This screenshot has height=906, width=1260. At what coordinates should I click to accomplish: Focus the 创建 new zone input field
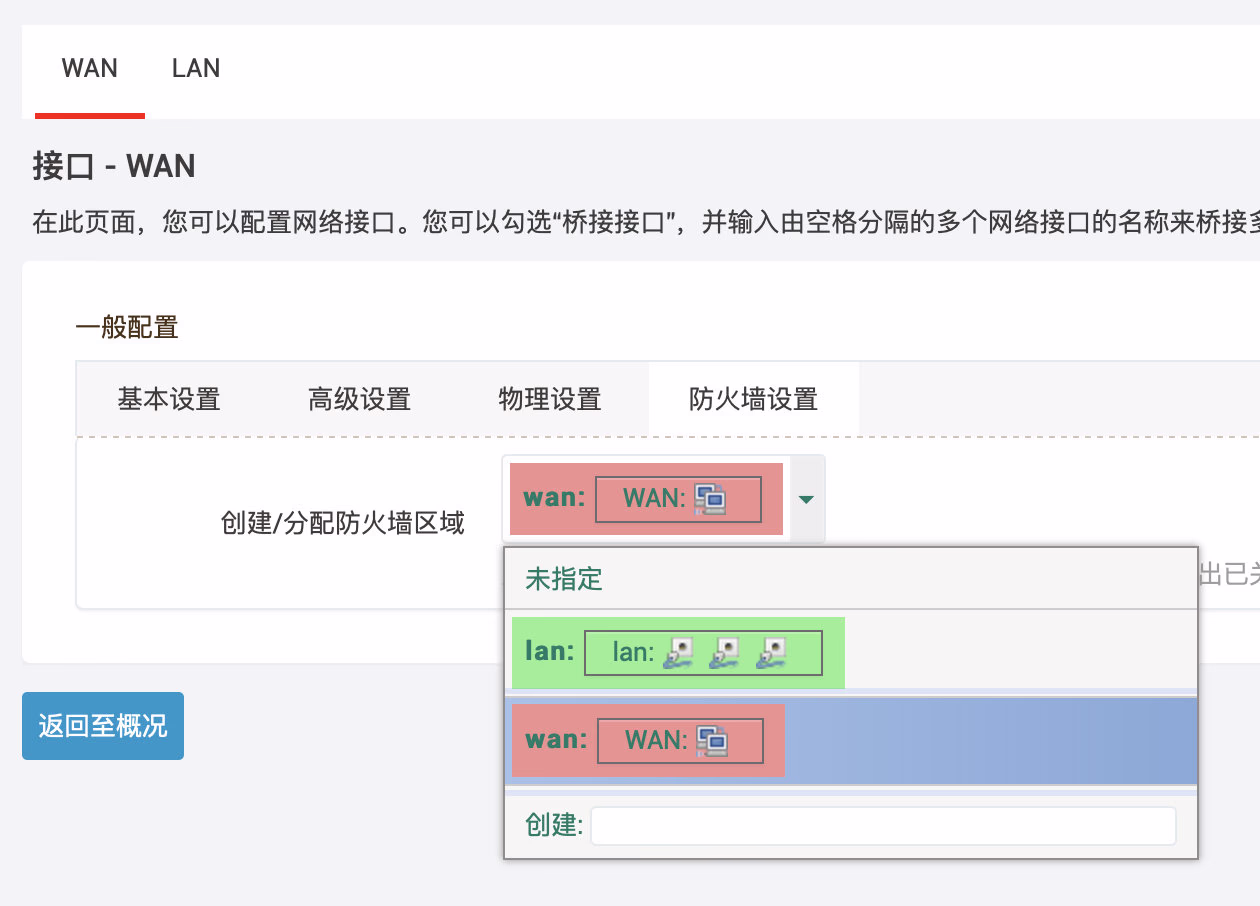(x=883, y=826)
